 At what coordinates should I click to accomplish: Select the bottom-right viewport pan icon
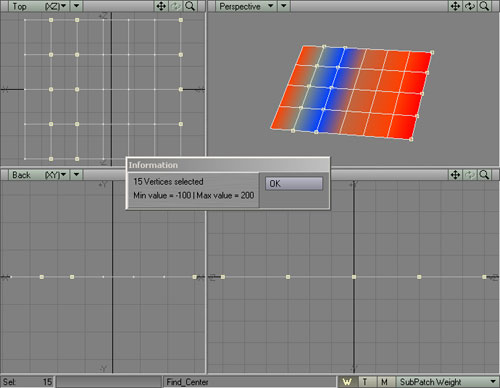(455, 175)
